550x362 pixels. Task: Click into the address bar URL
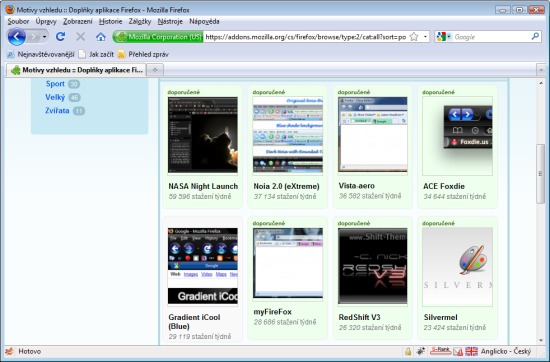(x=306, y=37)
